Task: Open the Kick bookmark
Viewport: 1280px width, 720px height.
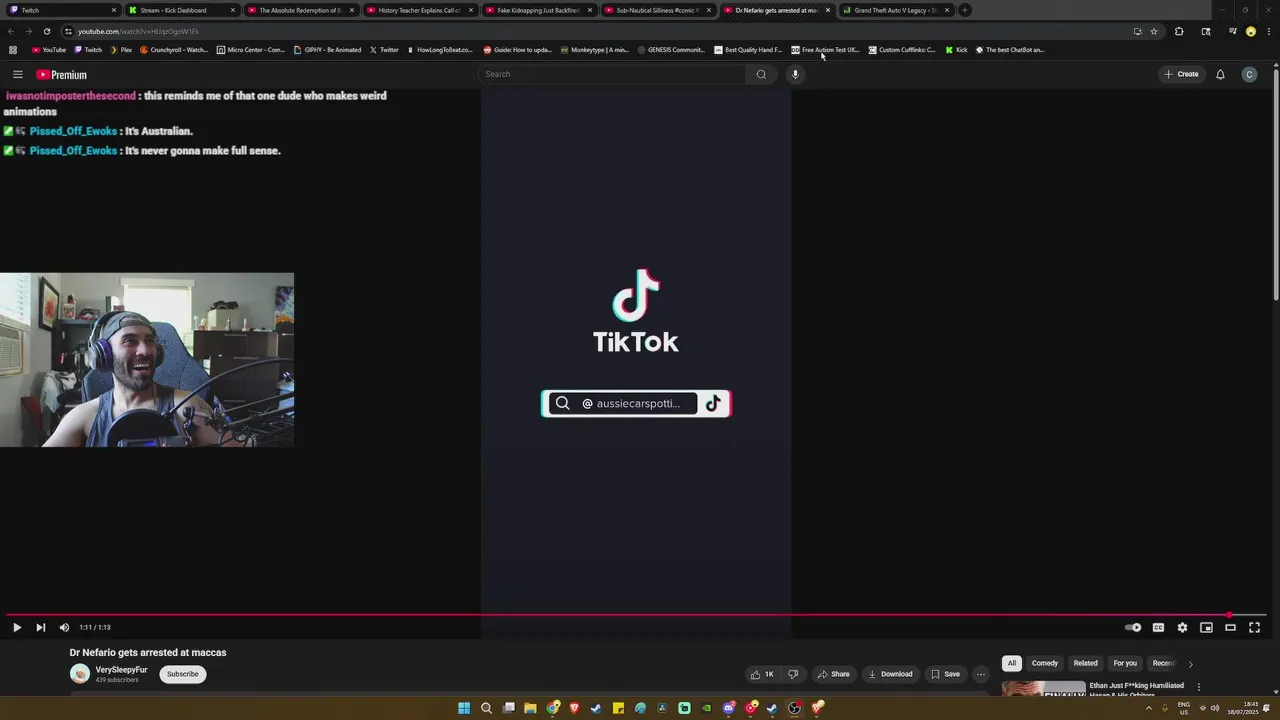Action: click(x=957, y=50)
